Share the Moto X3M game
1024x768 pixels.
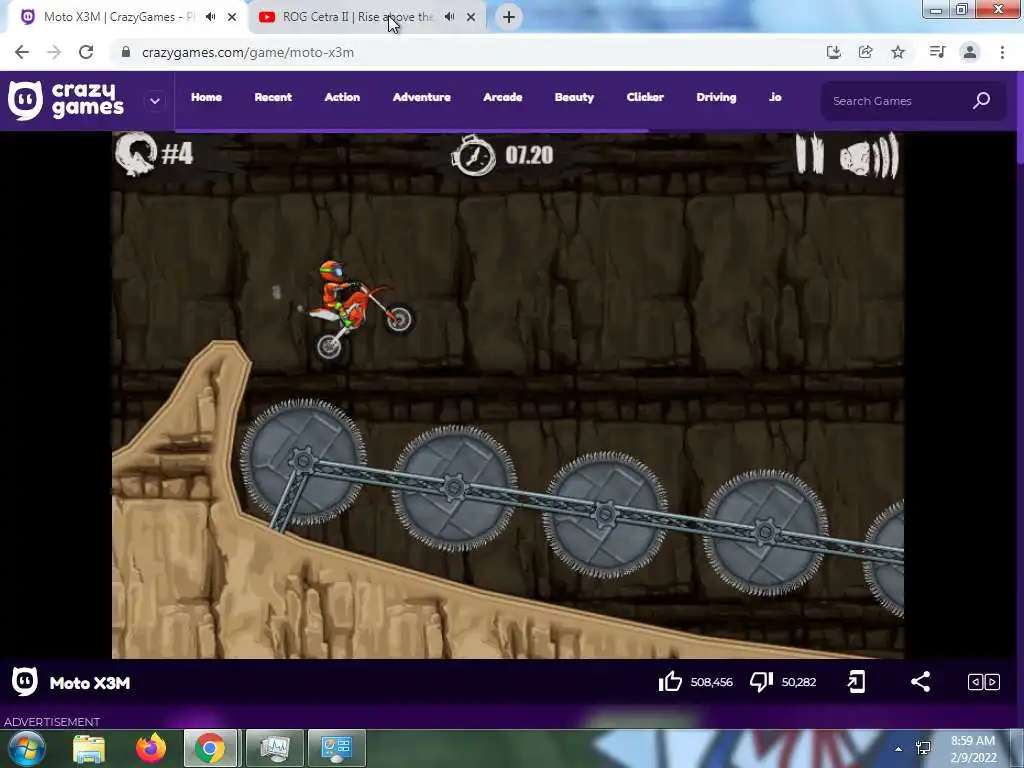click(x=920, y=682)
